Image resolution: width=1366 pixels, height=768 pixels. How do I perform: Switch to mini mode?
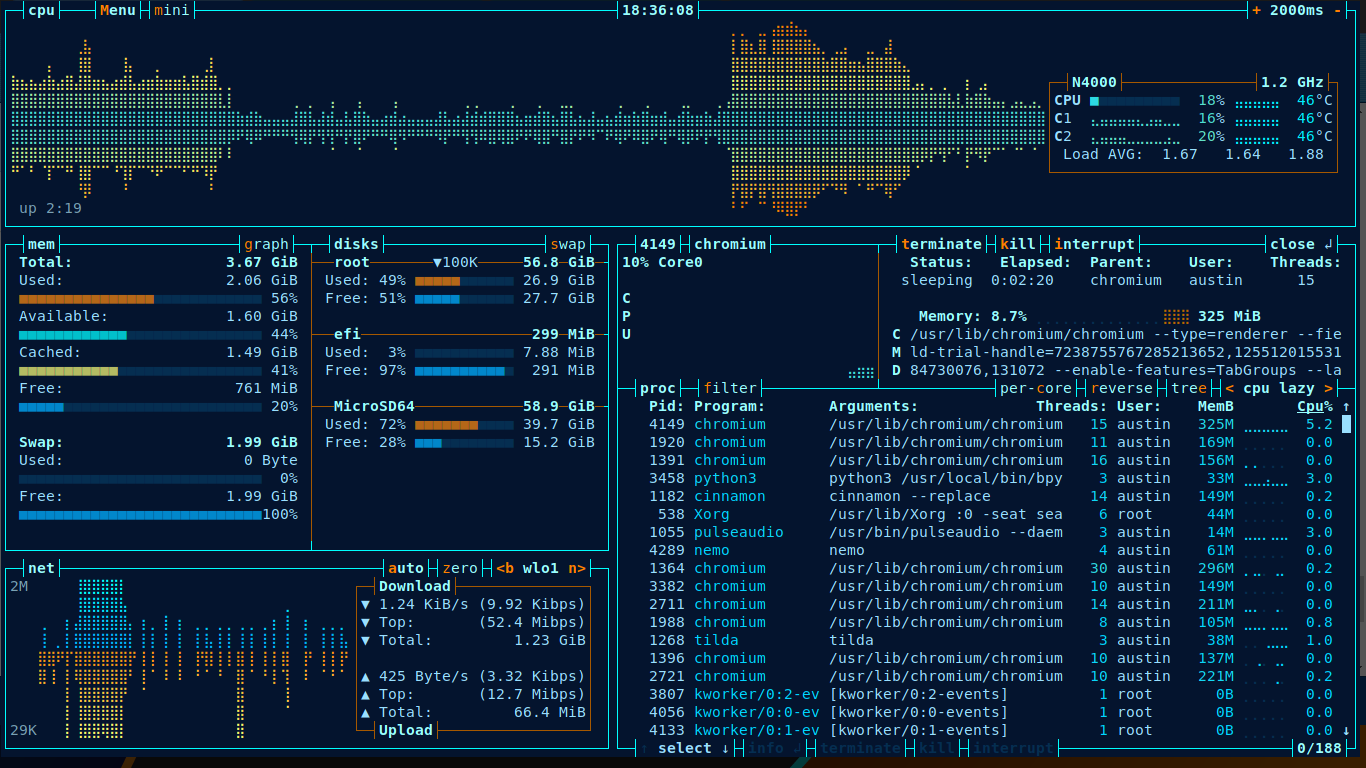tap(171, 10)
